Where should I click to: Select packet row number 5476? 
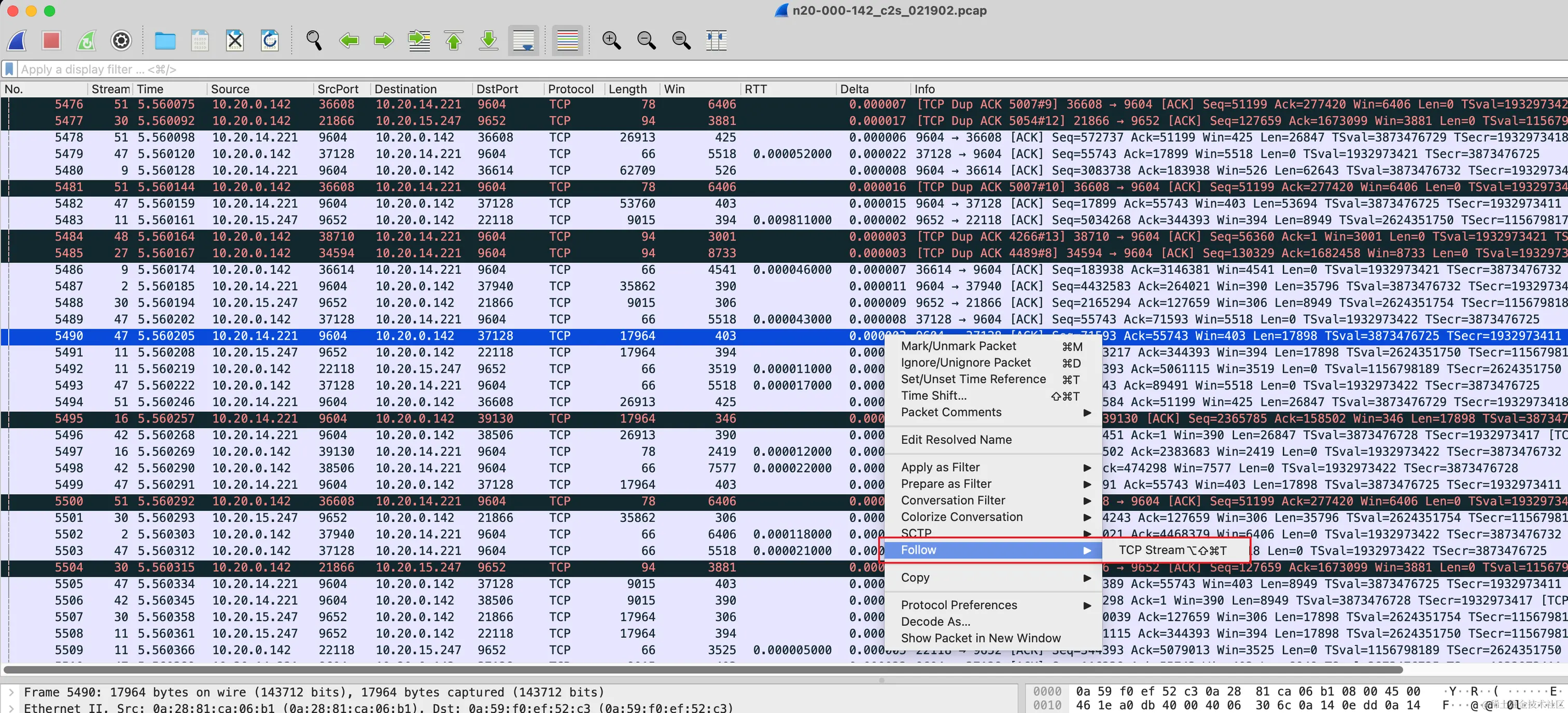coord(784,104)
